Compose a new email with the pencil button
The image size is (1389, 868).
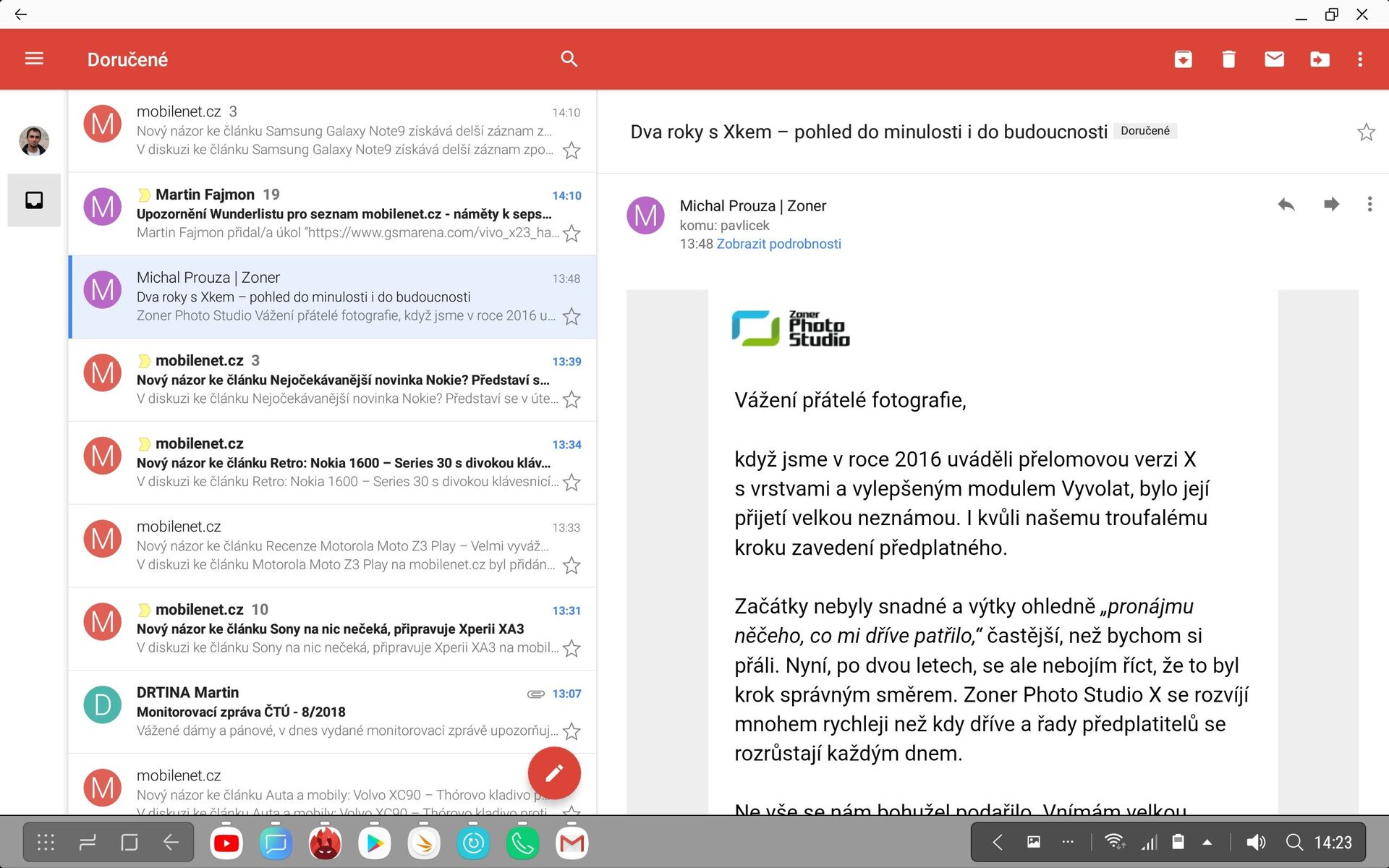[x=554, y=773]
